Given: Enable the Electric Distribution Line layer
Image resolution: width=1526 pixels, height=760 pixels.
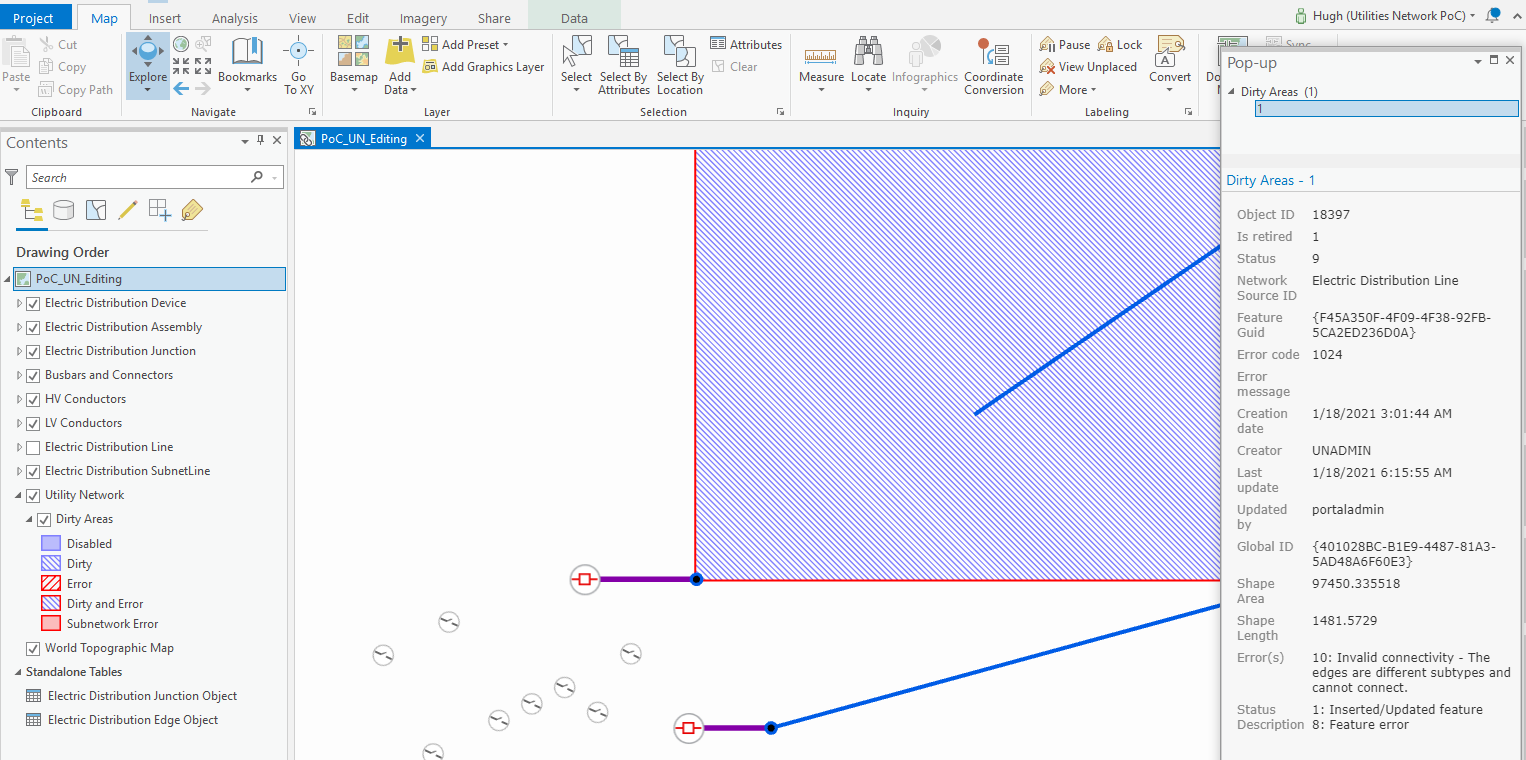Looking at the screenshot, I should pyautogui.click(x=33, y=447).
